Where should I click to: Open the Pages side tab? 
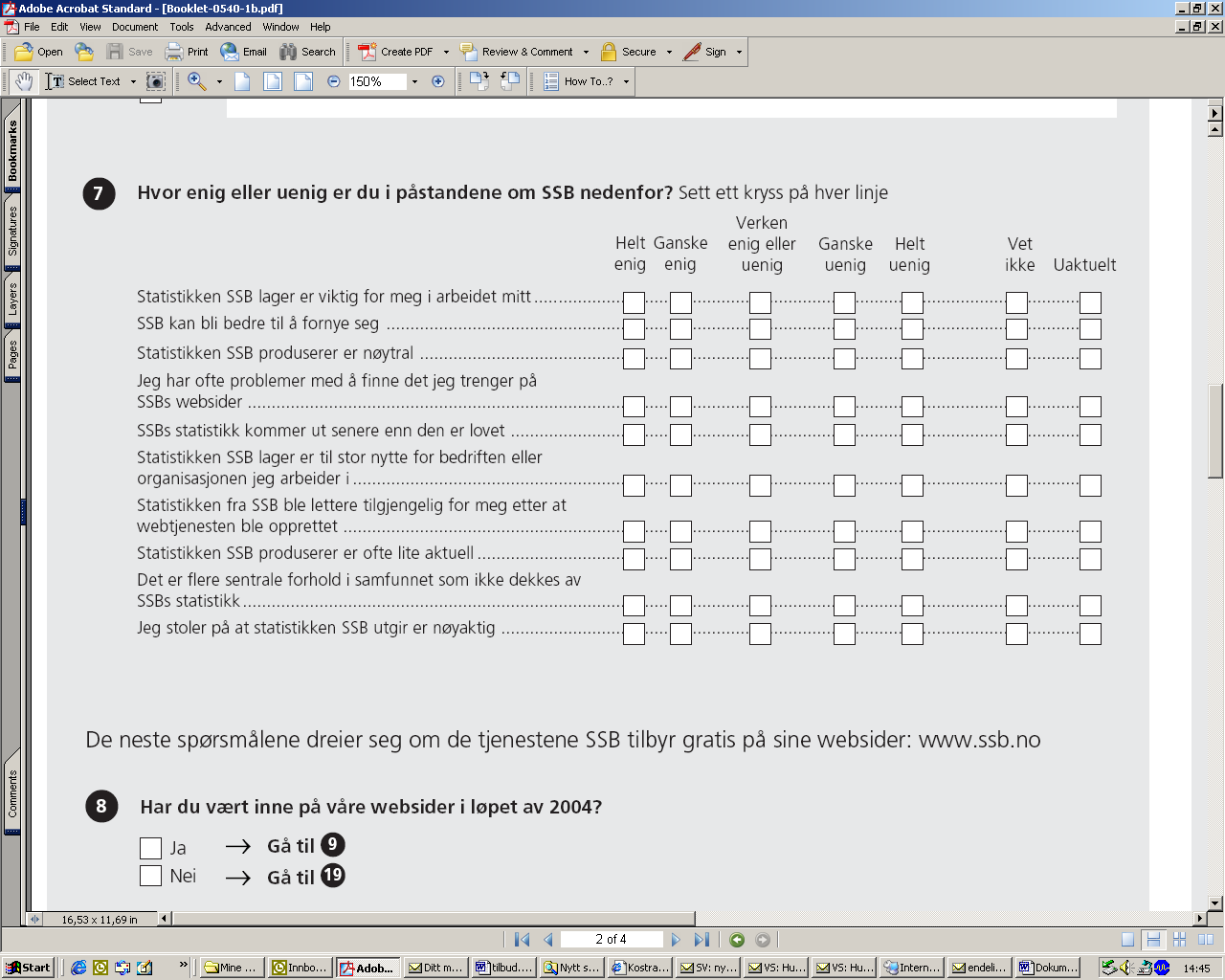(12, 355)
